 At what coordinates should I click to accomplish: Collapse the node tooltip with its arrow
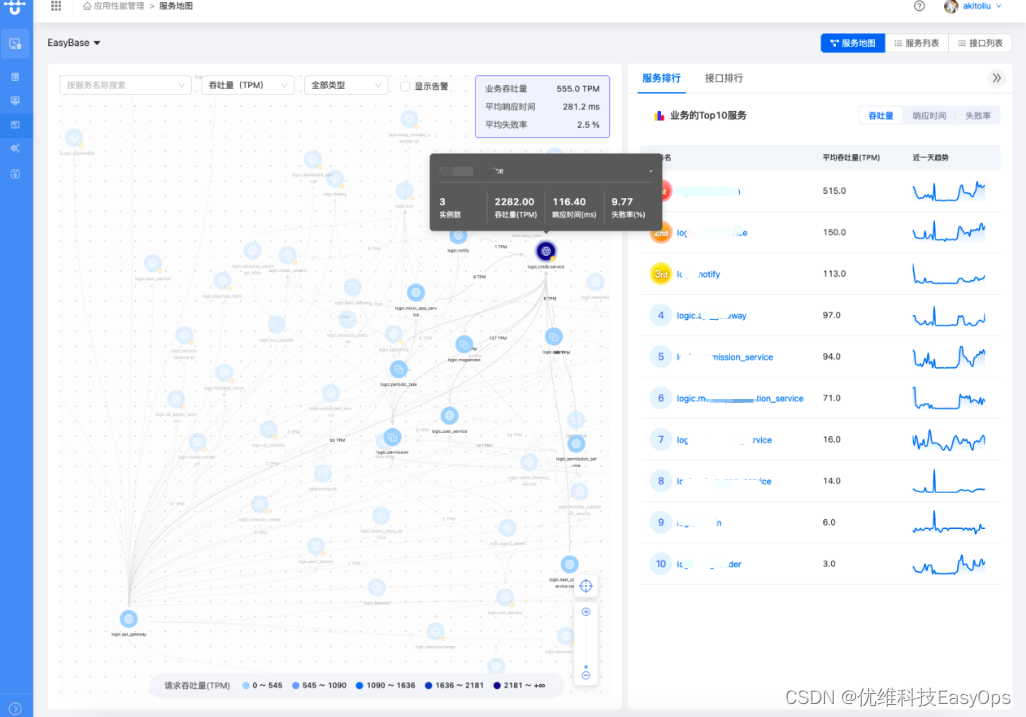click(650, 171)
